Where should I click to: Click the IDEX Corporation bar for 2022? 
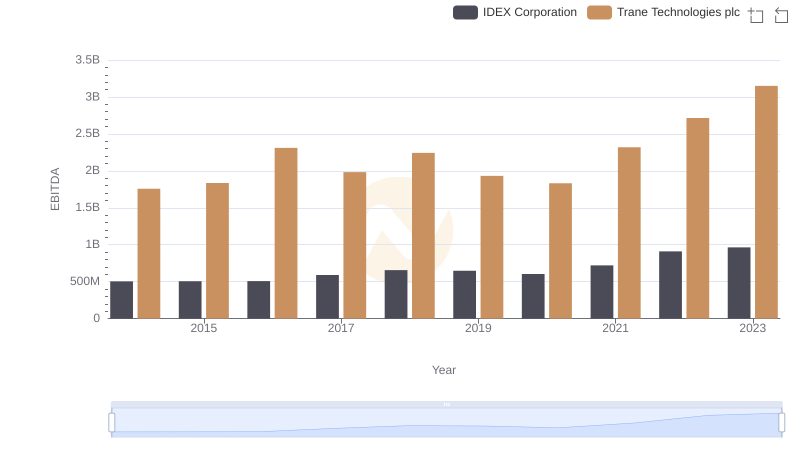[670, 285]
